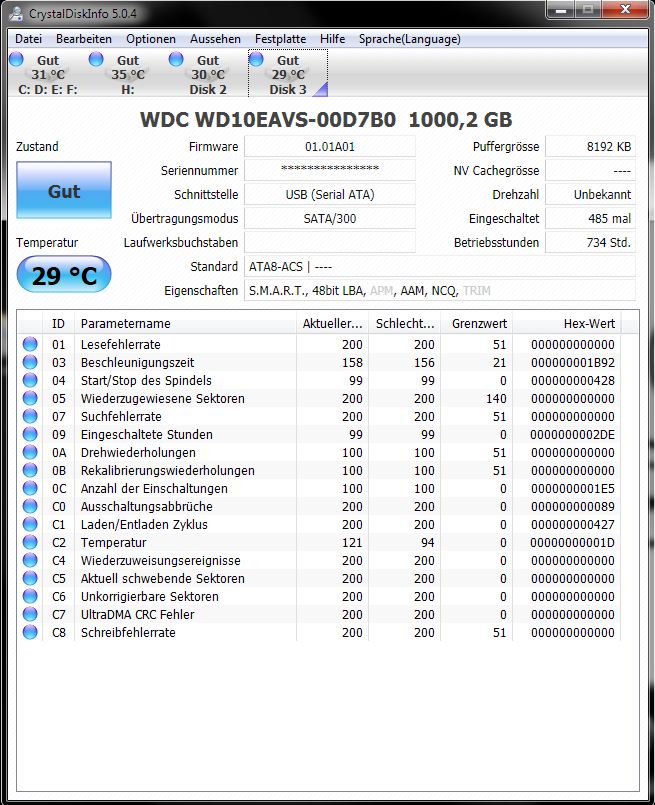The image size is (655, 805).
Task: Click the Schlecht... column header
Action: click(x=405, y=323)
